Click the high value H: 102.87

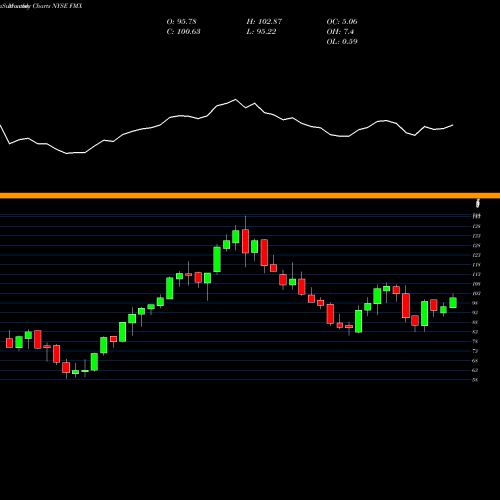tap(264, 22)
